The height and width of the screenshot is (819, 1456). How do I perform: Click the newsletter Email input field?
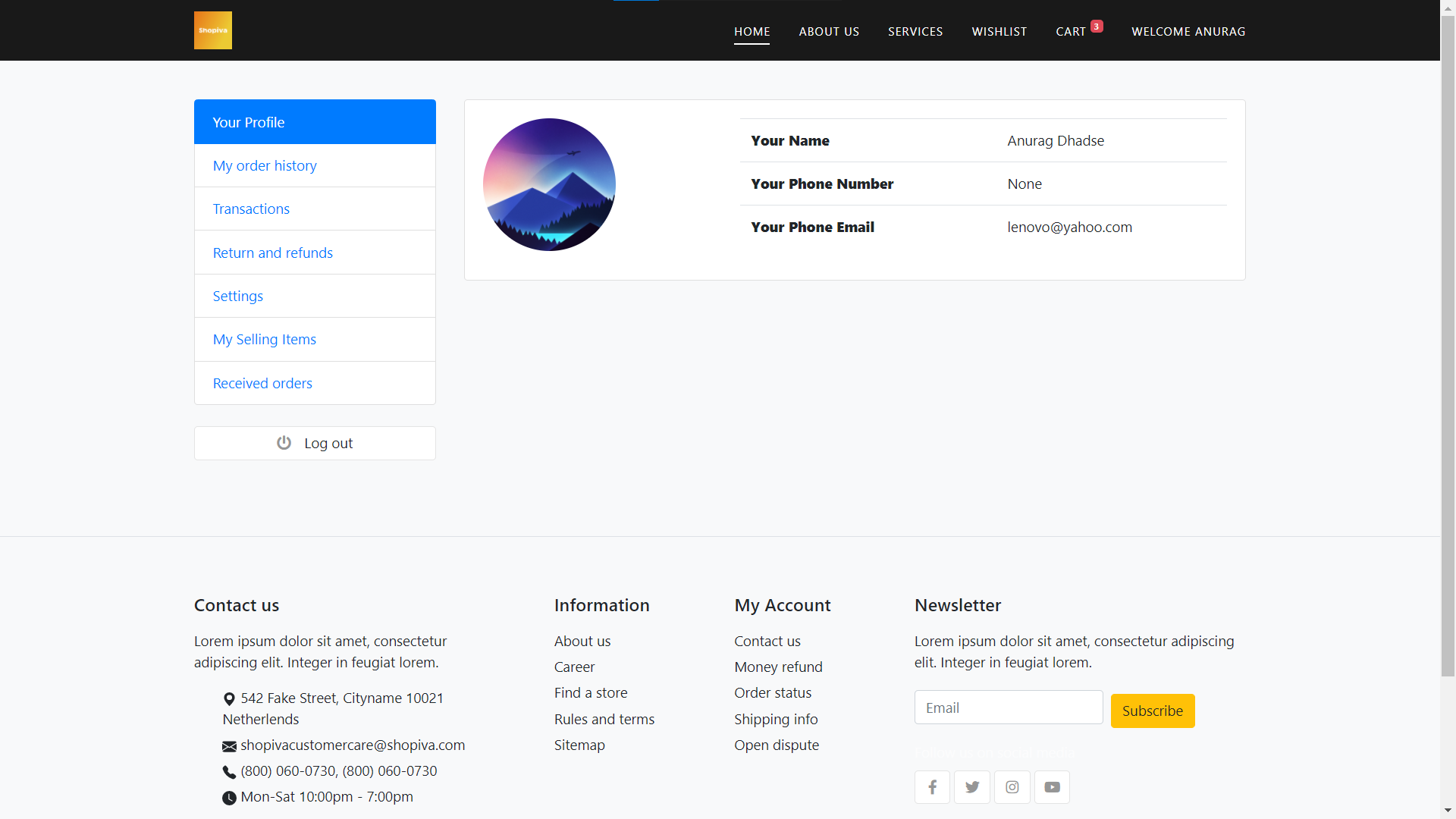pos(1008,708)
